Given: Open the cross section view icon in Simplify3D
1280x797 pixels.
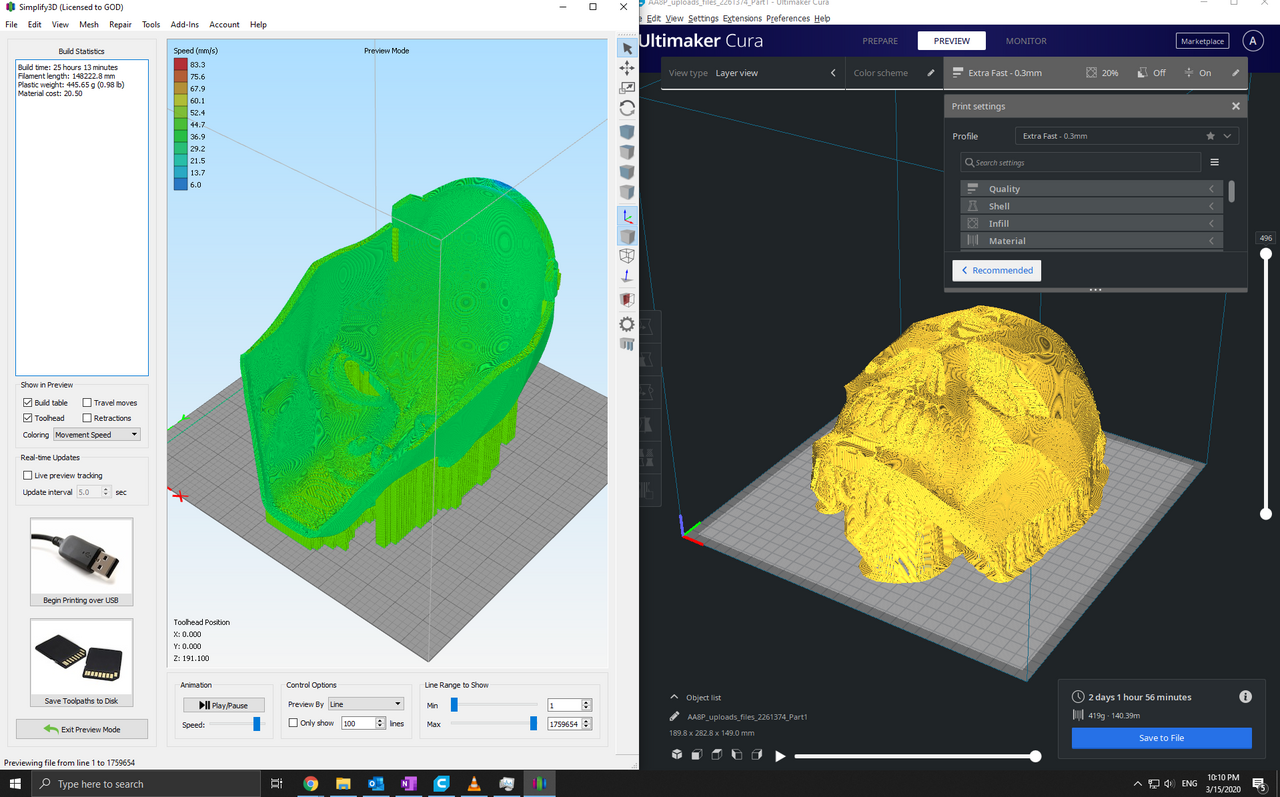Looking at the screenshot, I should point(627,299).
